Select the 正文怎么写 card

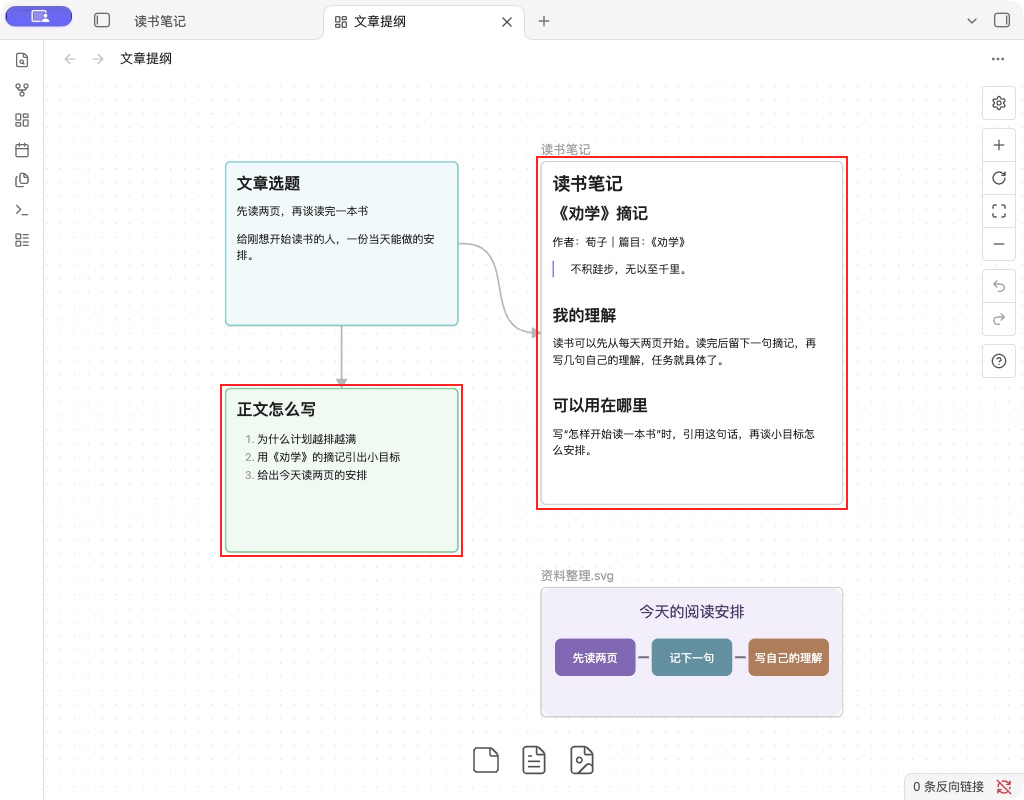click(342, 470)
